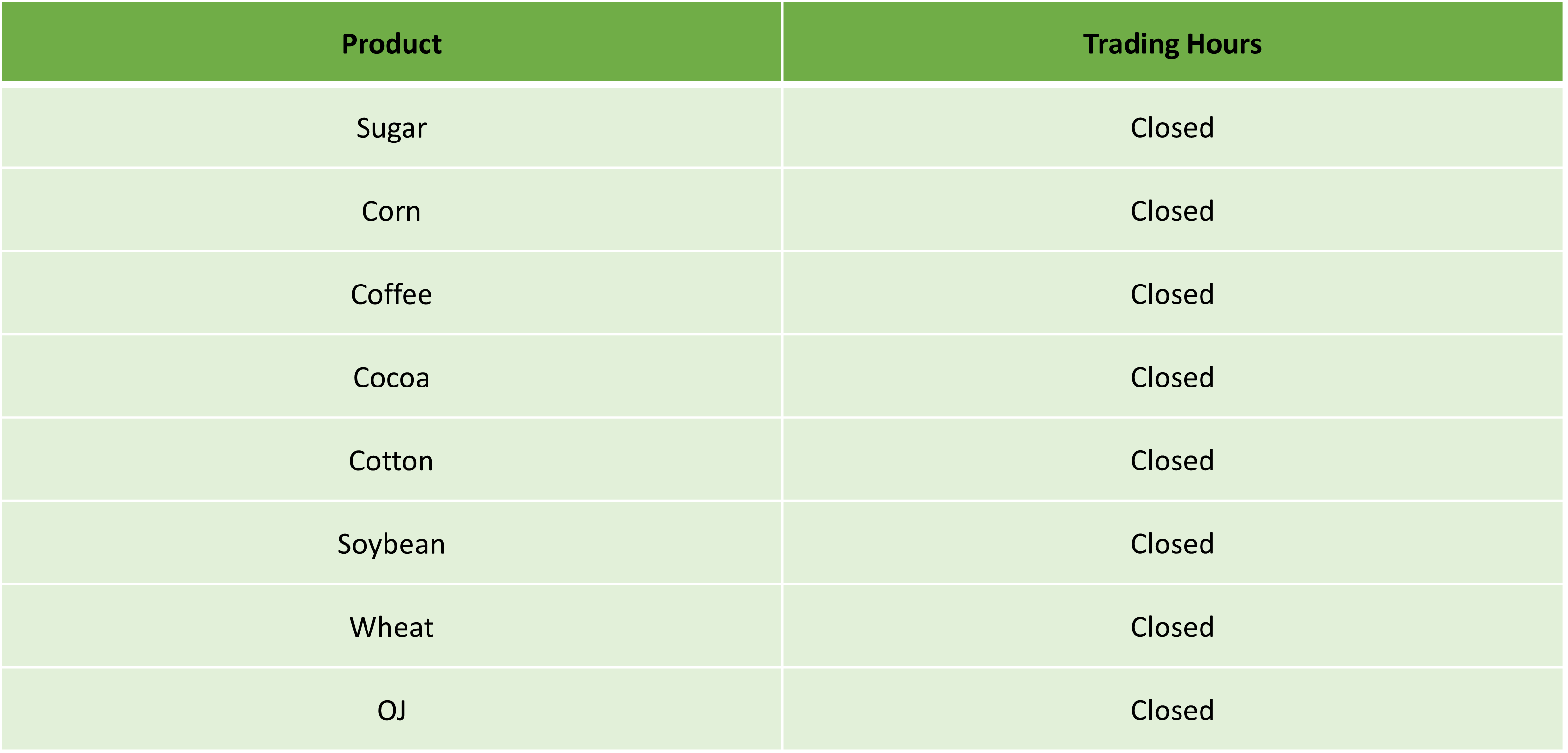Select the Cocoa product cell
Image resolution: width=1568 pixels, height=753 pixels.
coord(391,377)
